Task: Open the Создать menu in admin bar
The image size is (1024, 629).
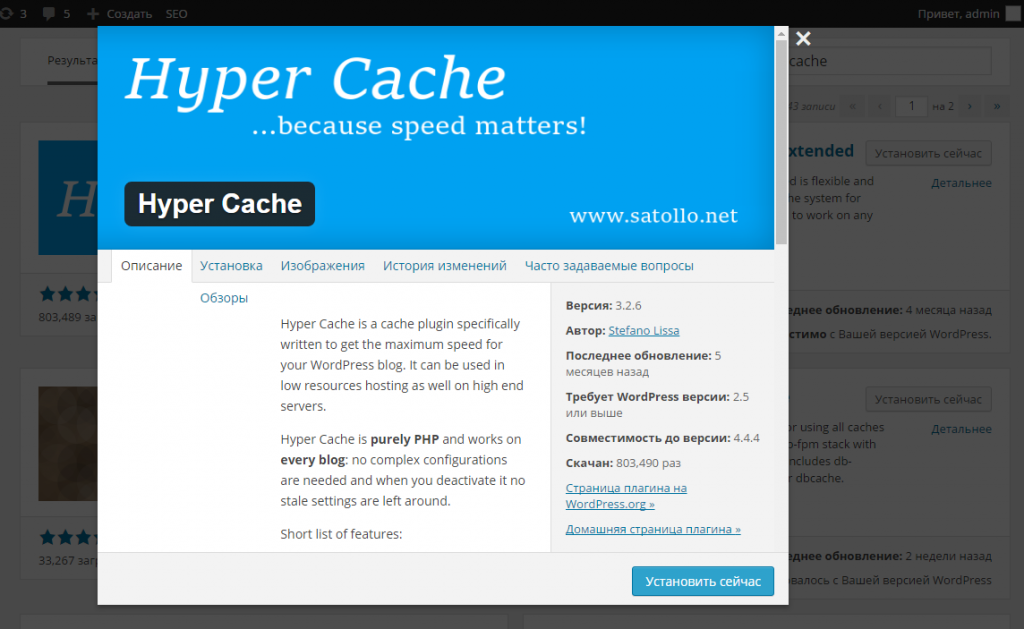Action: click(x=120, y=14)
